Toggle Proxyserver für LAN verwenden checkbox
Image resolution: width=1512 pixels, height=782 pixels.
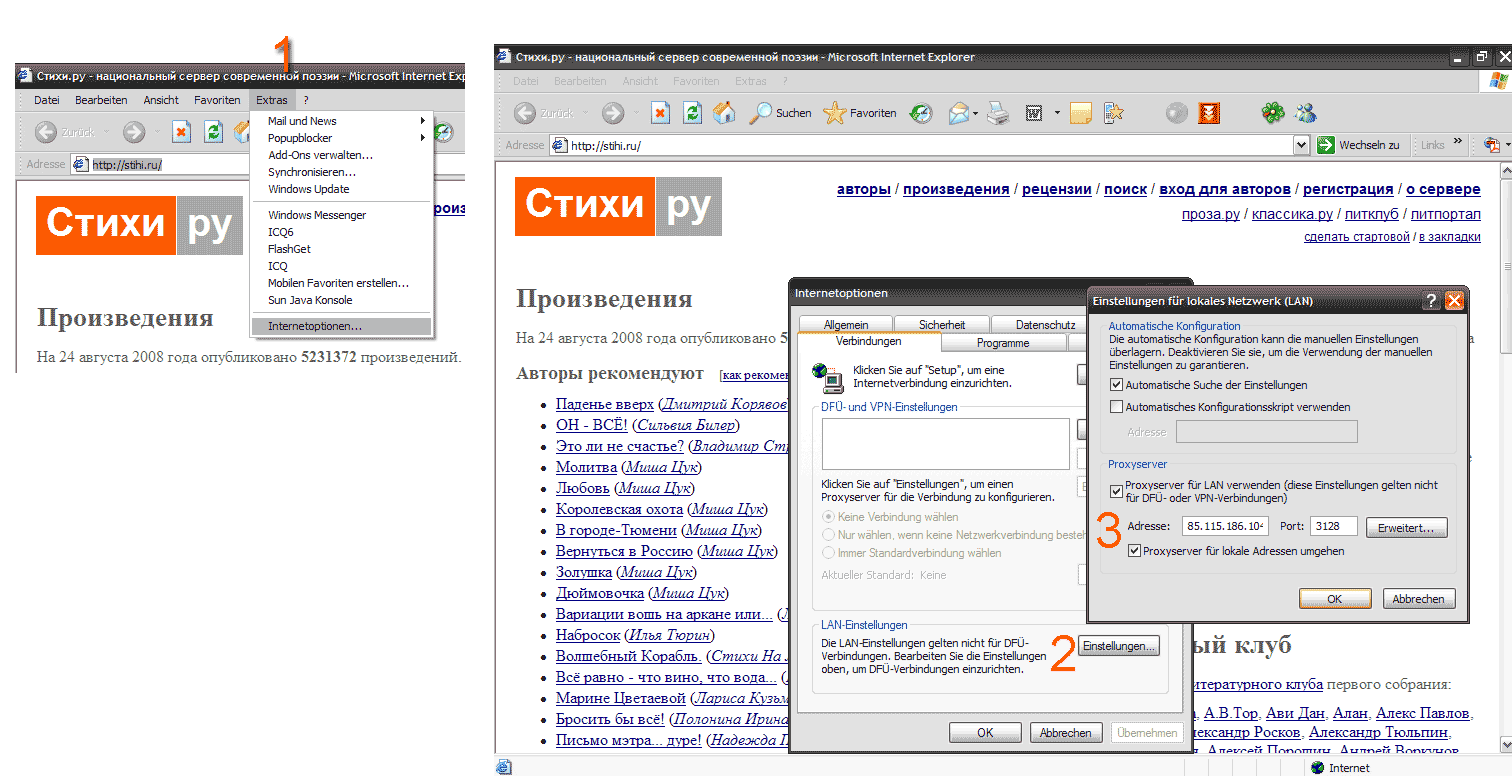[x=1116, y=491]
